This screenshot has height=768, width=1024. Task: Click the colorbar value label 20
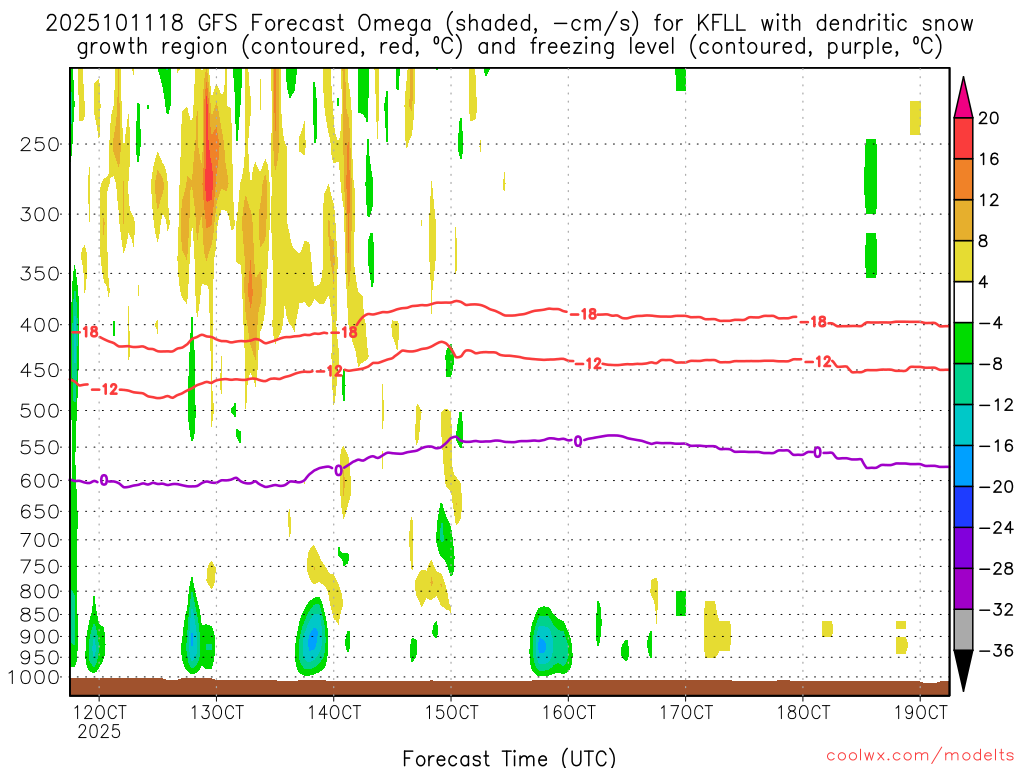click(x=989, y=118)
